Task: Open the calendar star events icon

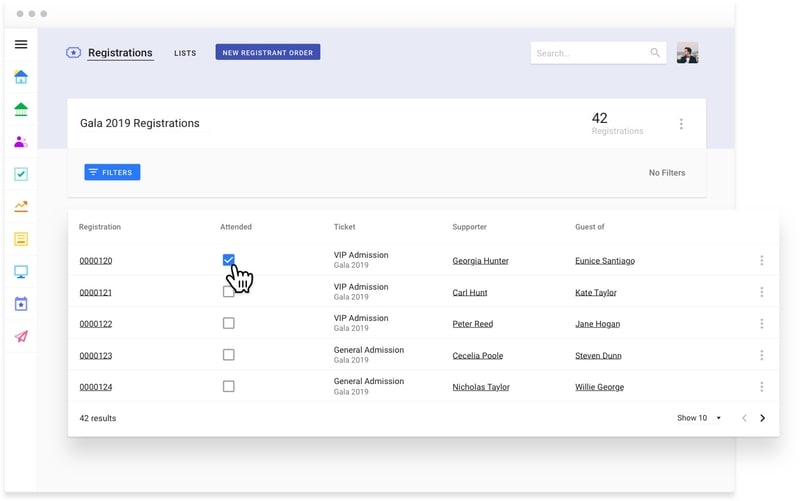Action: click(21, 304)
